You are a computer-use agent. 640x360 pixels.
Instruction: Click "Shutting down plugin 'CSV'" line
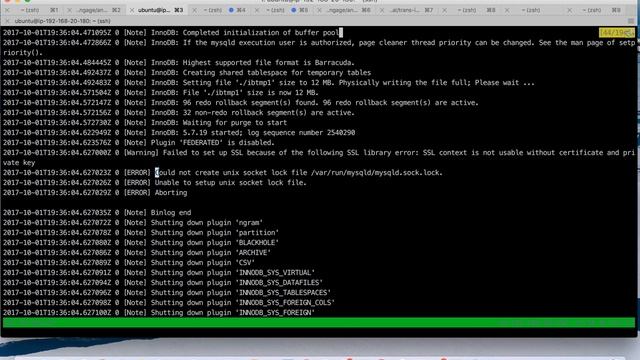[x=129, y=262]
